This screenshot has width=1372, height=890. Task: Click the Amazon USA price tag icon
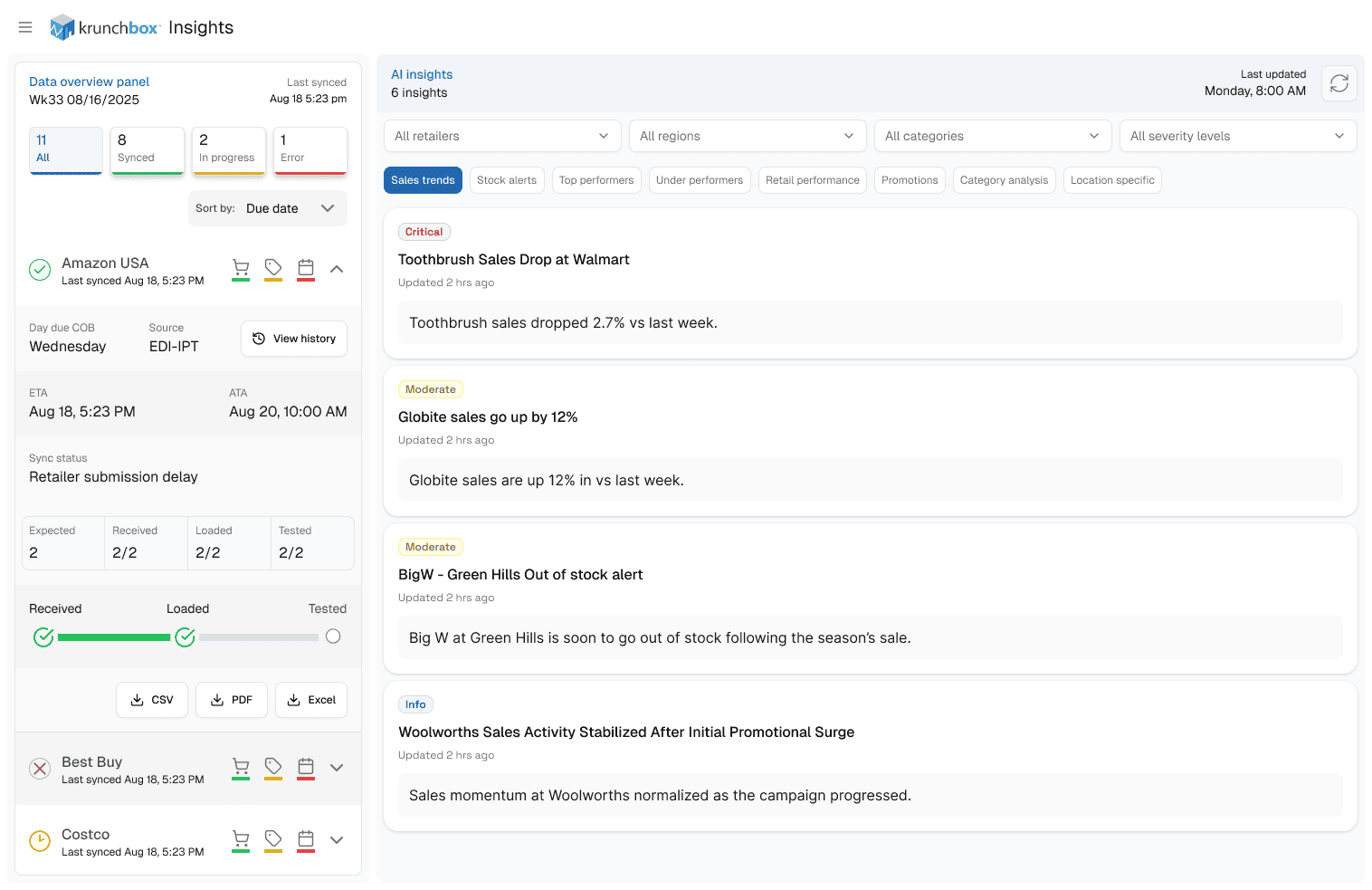click(273, 268)
